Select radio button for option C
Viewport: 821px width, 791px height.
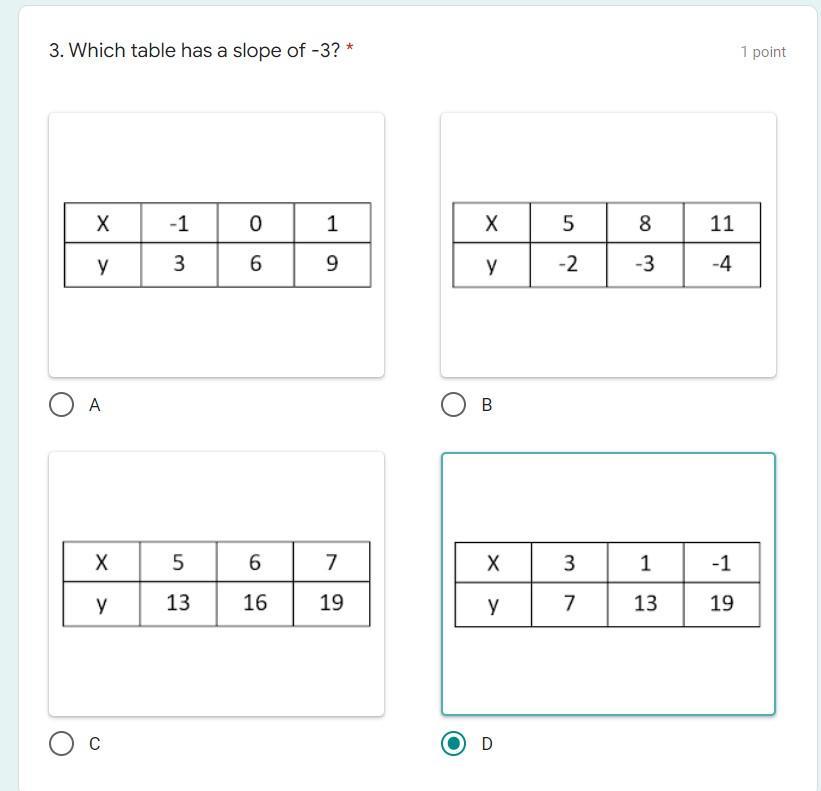[61, 744]
